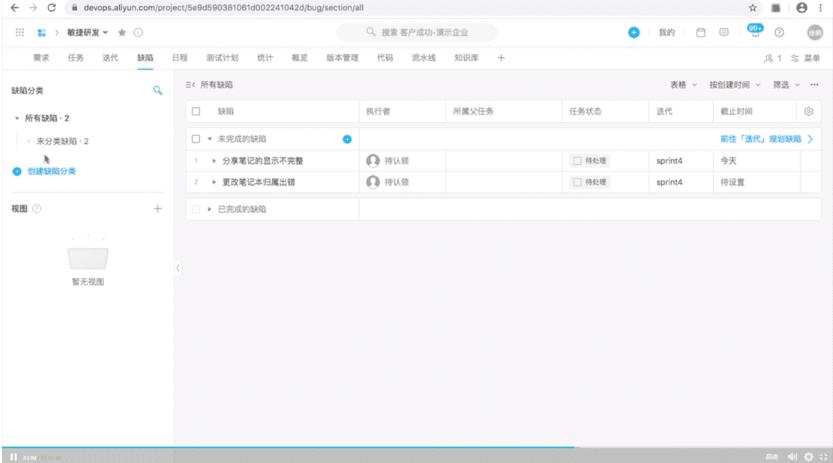This screenshot has width=833, height=463.
Task: Open defect 分享笔记的显示不完整
Action: click(262, 160)
